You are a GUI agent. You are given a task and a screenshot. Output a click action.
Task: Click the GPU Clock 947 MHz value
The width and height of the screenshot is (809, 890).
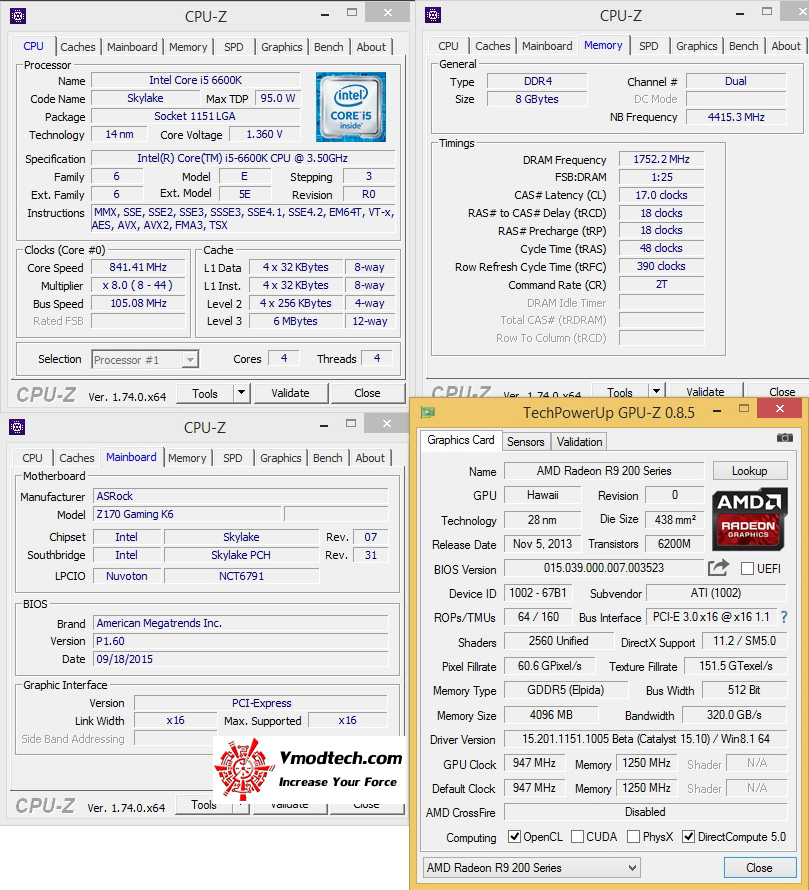(x=534, y=763)
